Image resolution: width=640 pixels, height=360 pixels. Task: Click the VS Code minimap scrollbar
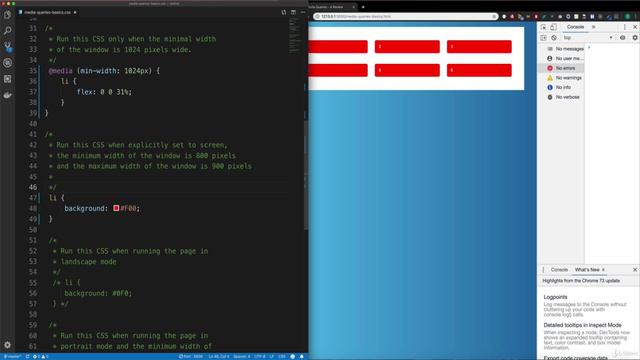[x=306, y=176]
